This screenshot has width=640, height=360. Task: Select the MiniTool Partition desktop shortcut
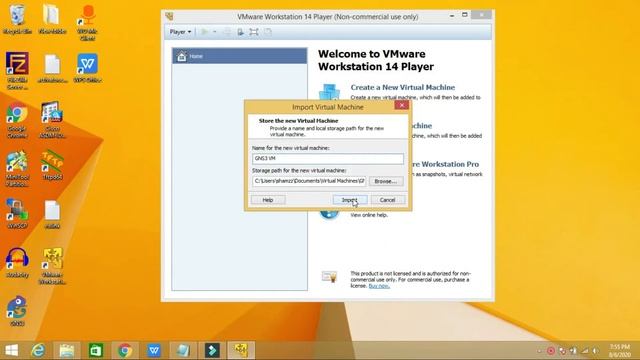tap(17, 169)
